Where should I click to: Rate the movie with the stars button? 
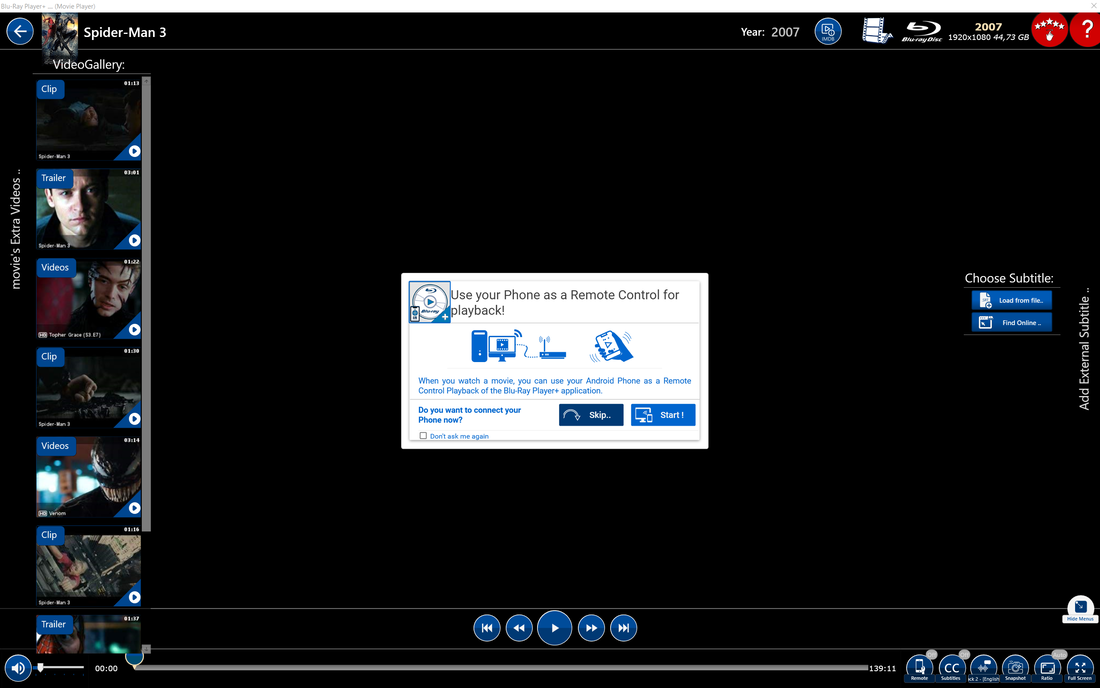1049,30
